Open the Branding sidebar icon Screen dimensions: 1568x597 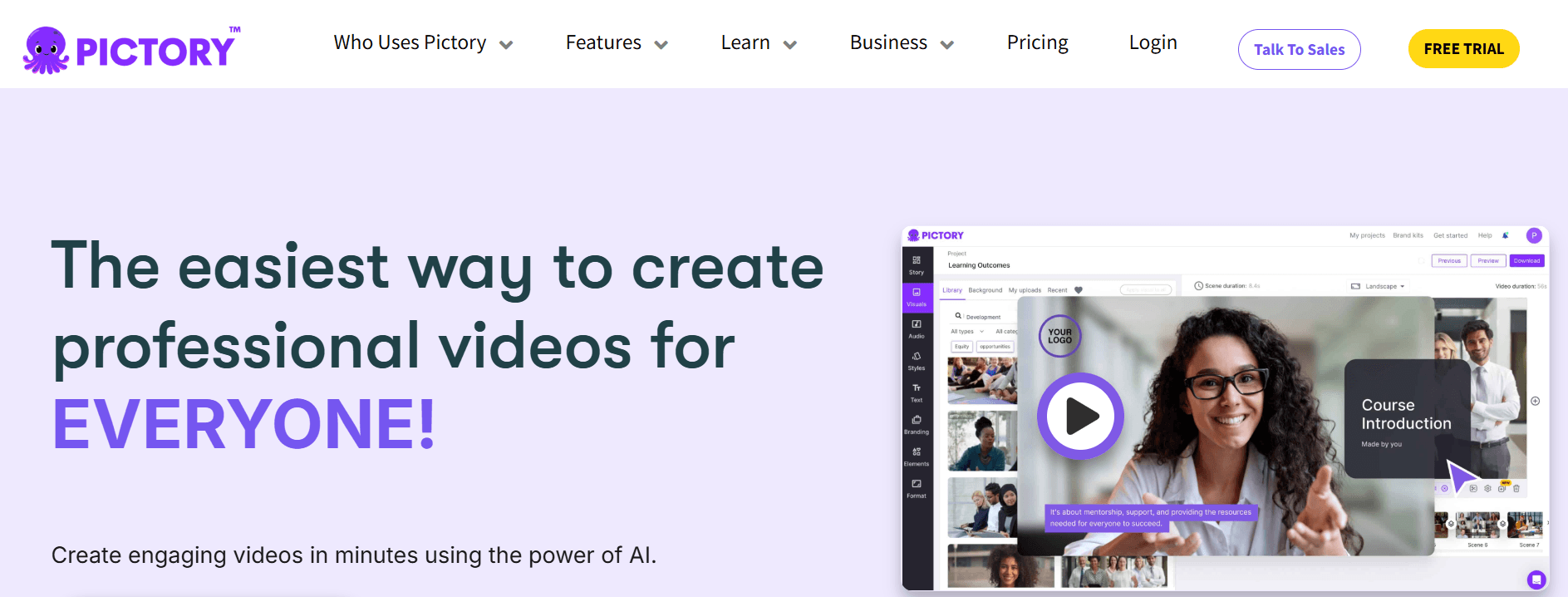coord(917,424)
